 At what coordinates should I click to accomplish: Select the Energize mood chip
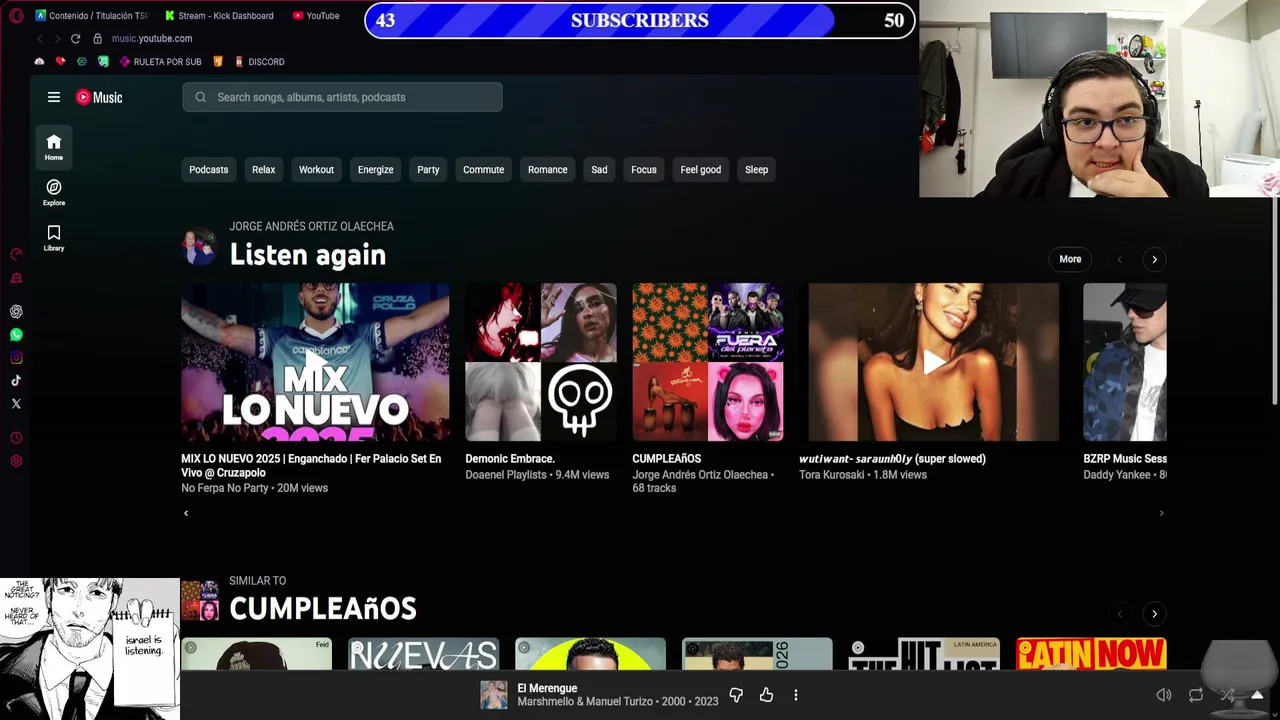pyautogui.click(x=376, y=170)
